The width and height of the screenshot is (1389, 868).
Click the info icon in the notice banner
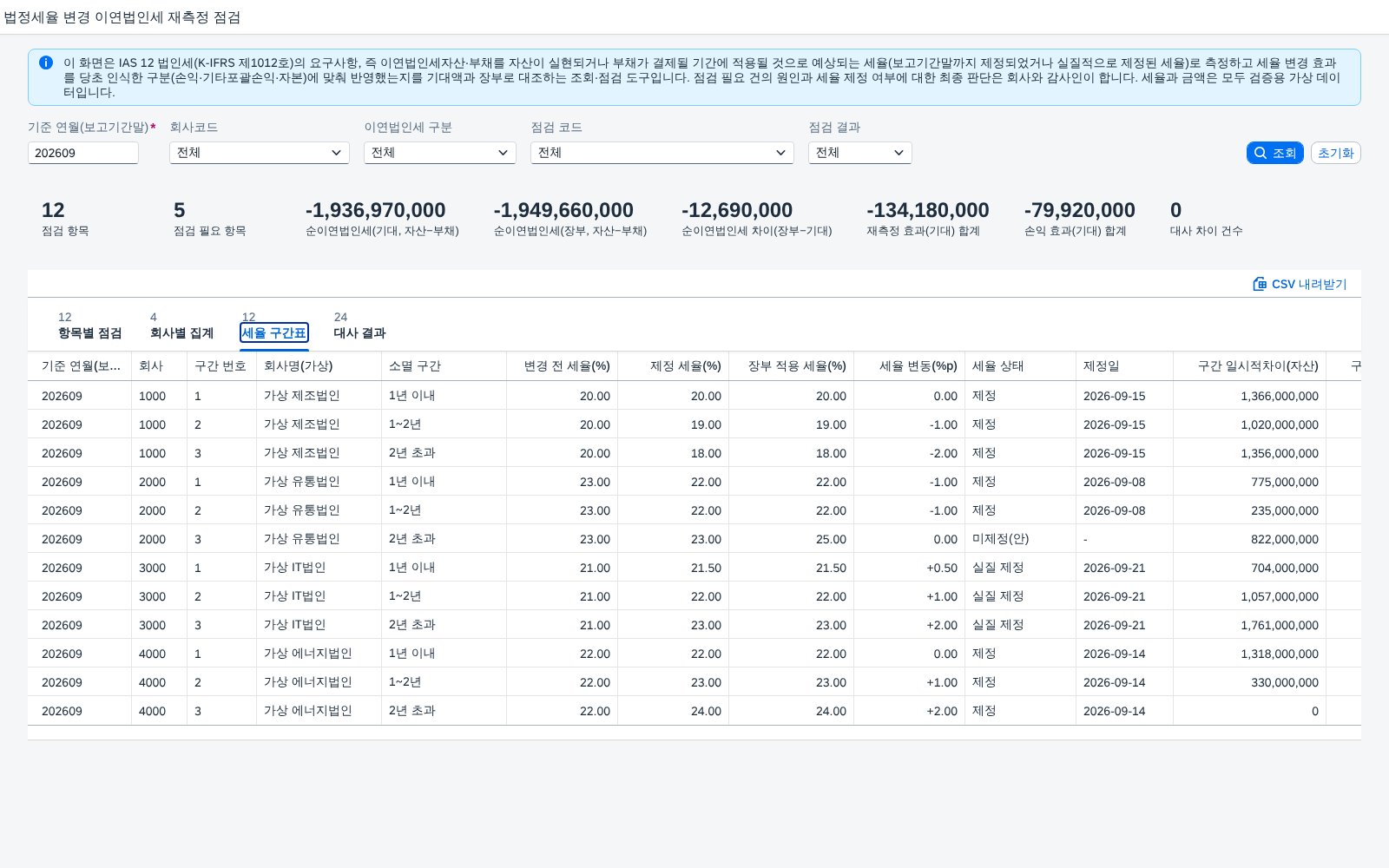coord(46,62)
